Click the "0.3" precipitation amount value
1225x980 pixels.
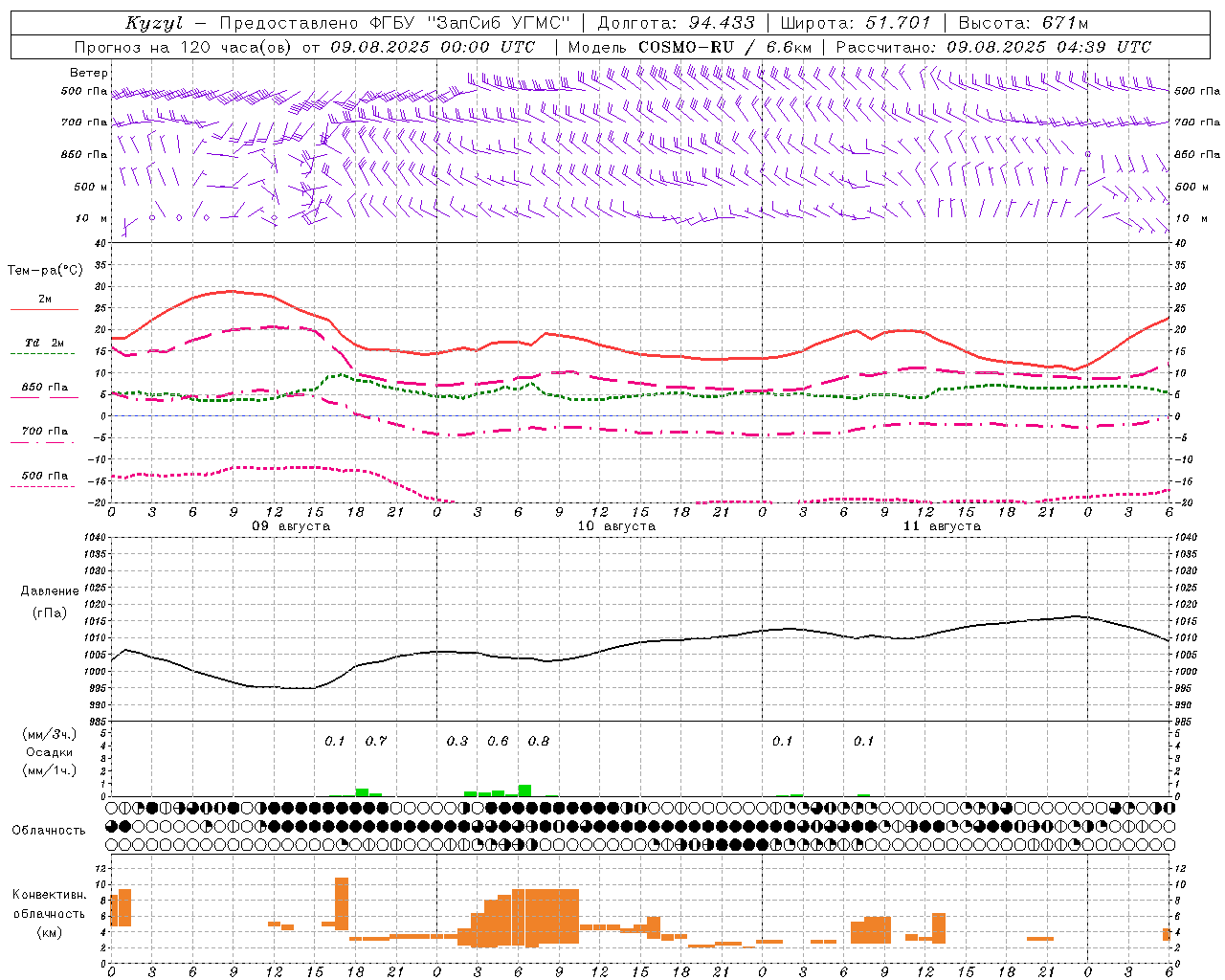(457, 741)
